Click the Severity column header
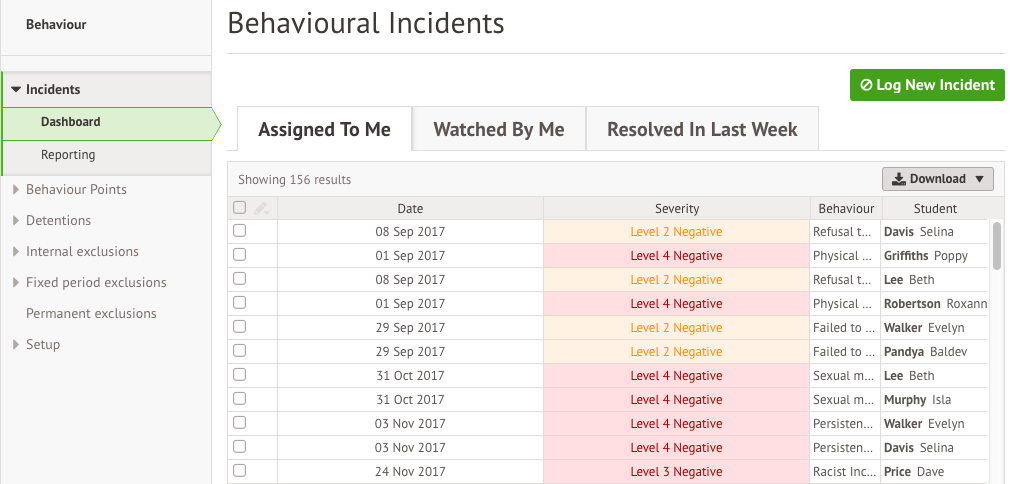 (676, 208)
